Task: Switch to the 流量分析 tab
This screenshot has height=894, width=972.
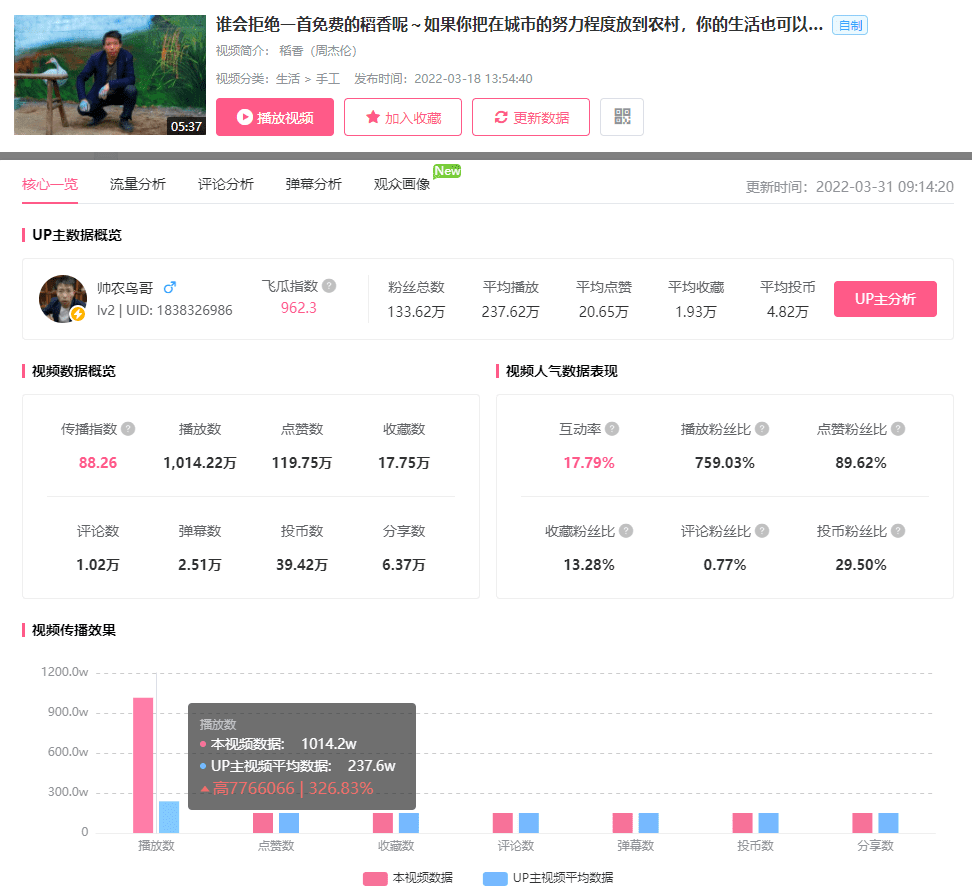Action: [138, 184]
